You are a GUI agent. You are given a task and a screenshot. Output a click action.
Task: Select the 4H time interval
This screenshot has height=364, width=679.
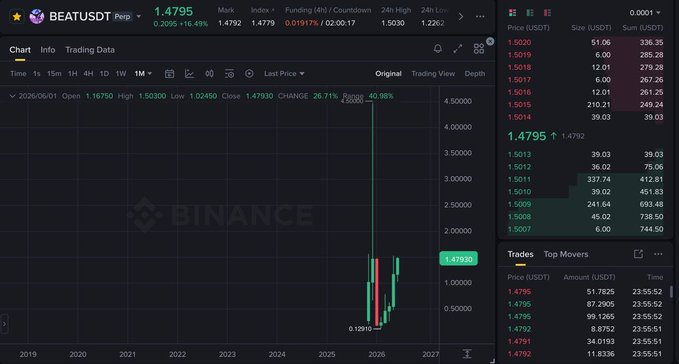[88, 74]
